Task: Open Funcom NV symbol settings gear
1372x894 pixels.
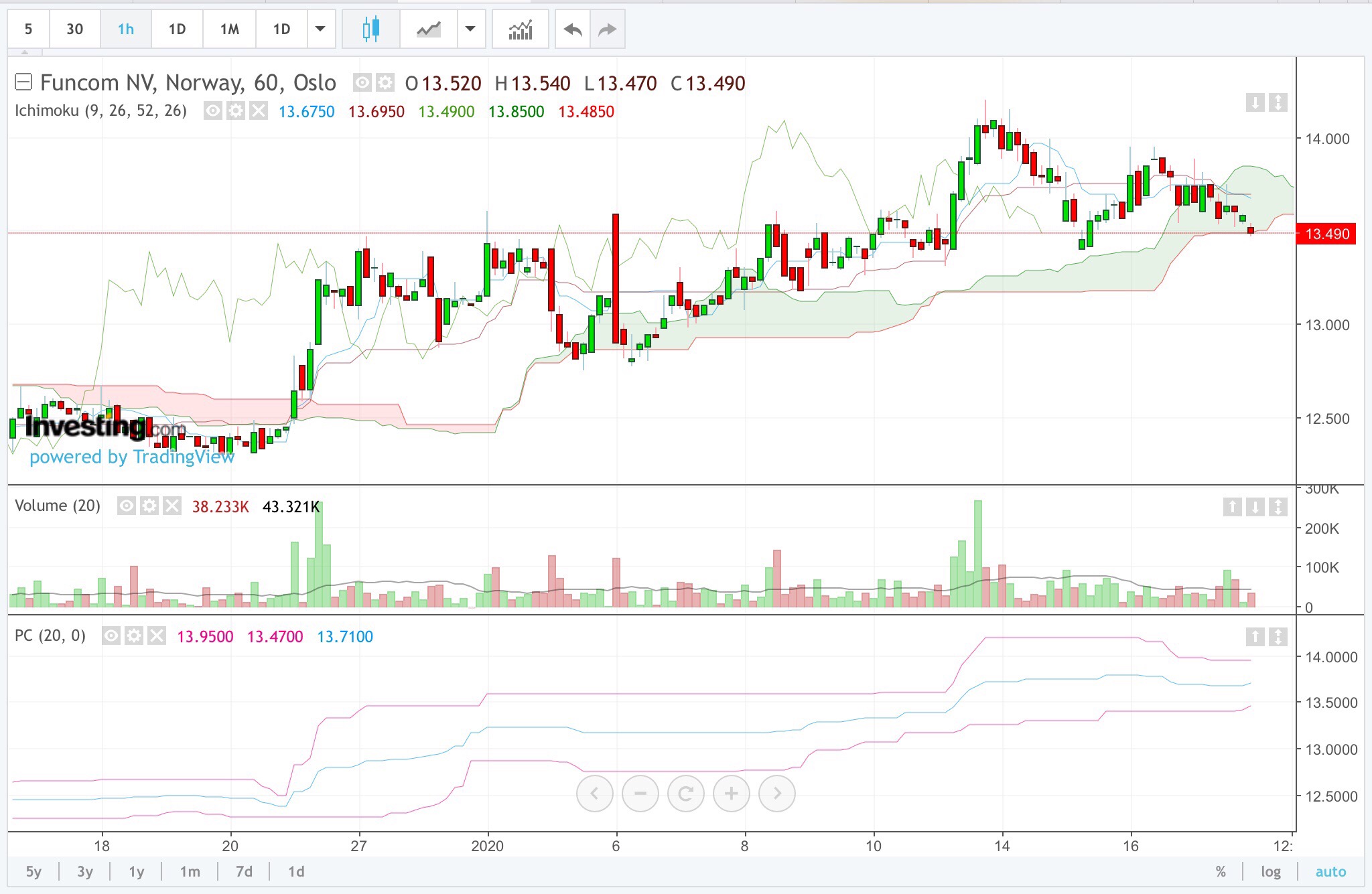Action: point(385,83)
